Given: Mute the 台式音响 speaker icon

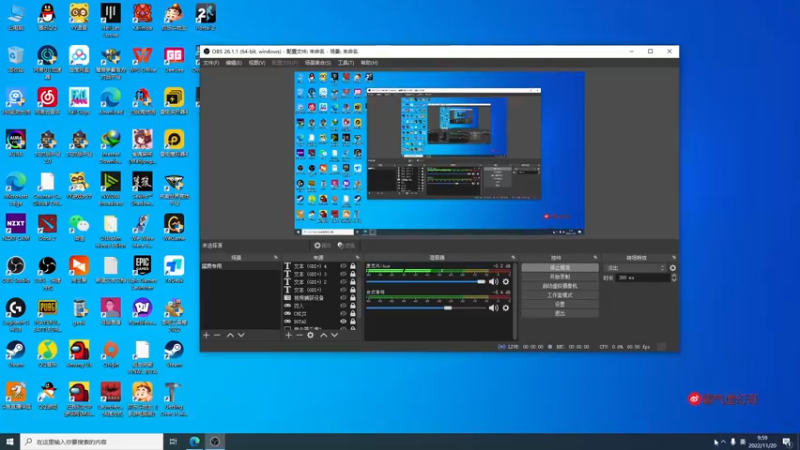Looking at the screenshot, I should pyautogui.click(x=493, y=308).
